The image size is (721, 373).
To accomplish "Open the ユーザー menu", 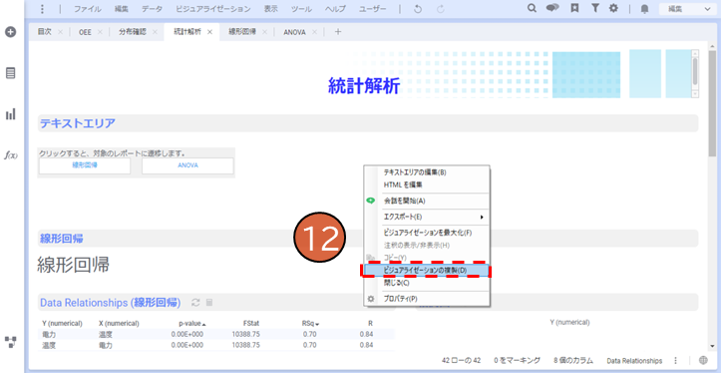I will point(372,9).
